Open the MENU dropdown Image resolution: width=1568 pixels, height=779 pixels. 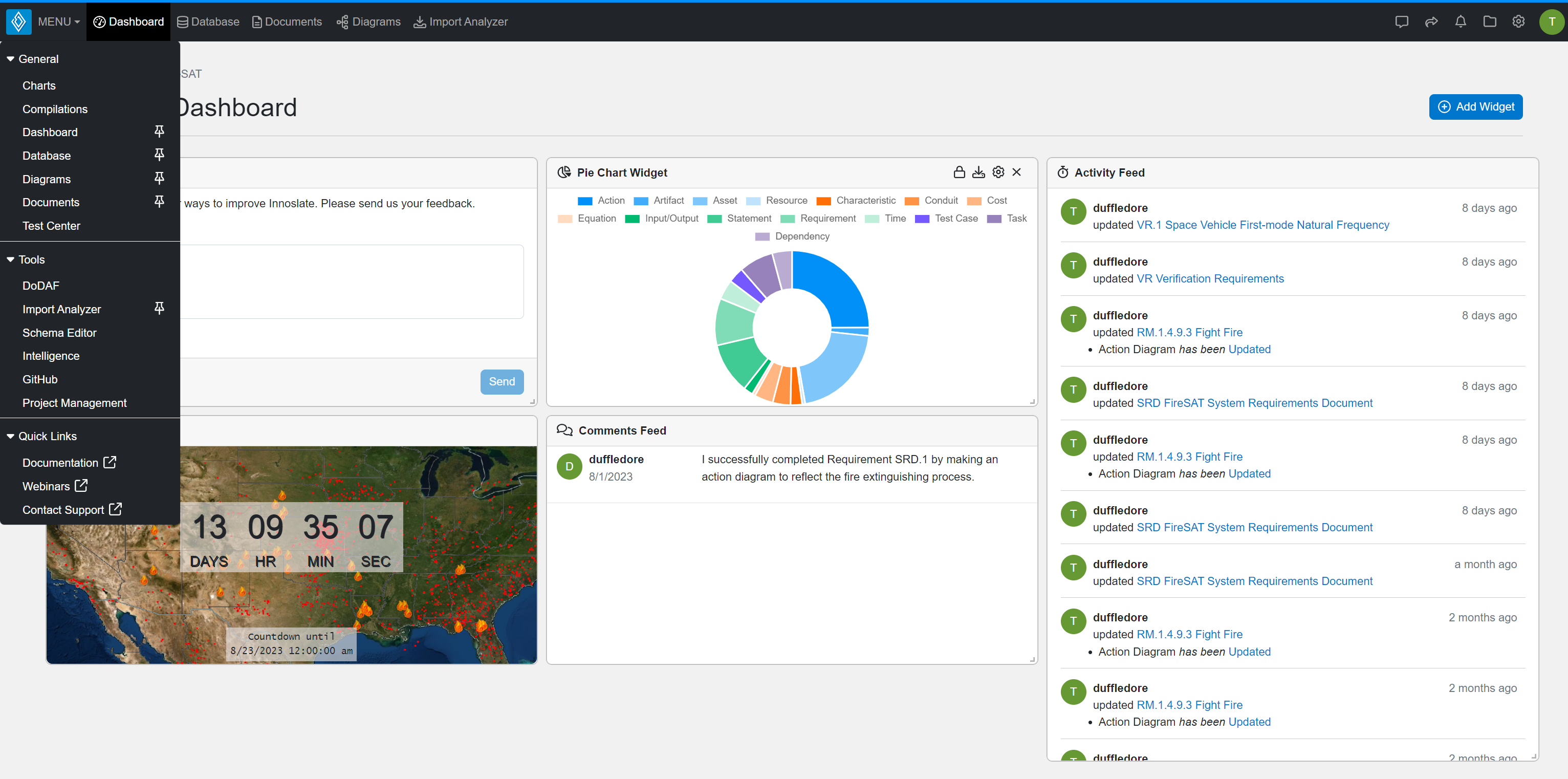pos(58,21)
